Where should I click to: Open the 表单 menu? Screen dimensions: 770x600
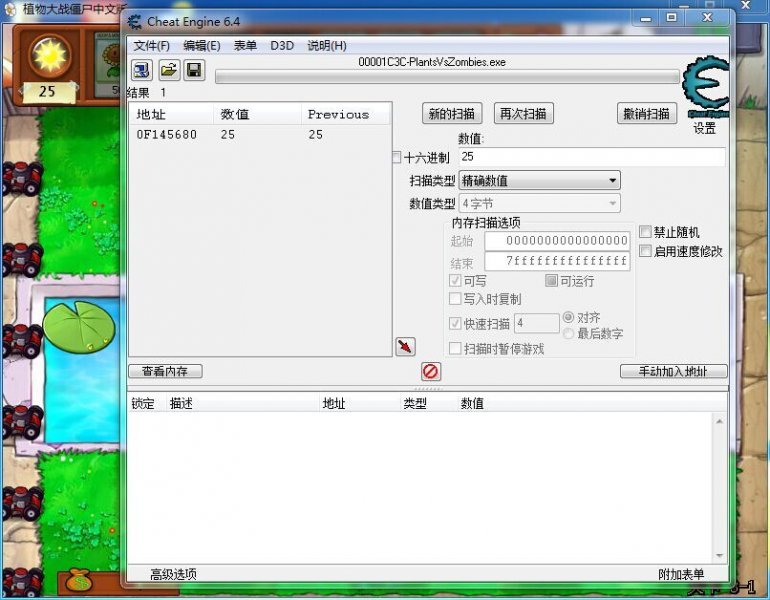[x=245, y=46]
